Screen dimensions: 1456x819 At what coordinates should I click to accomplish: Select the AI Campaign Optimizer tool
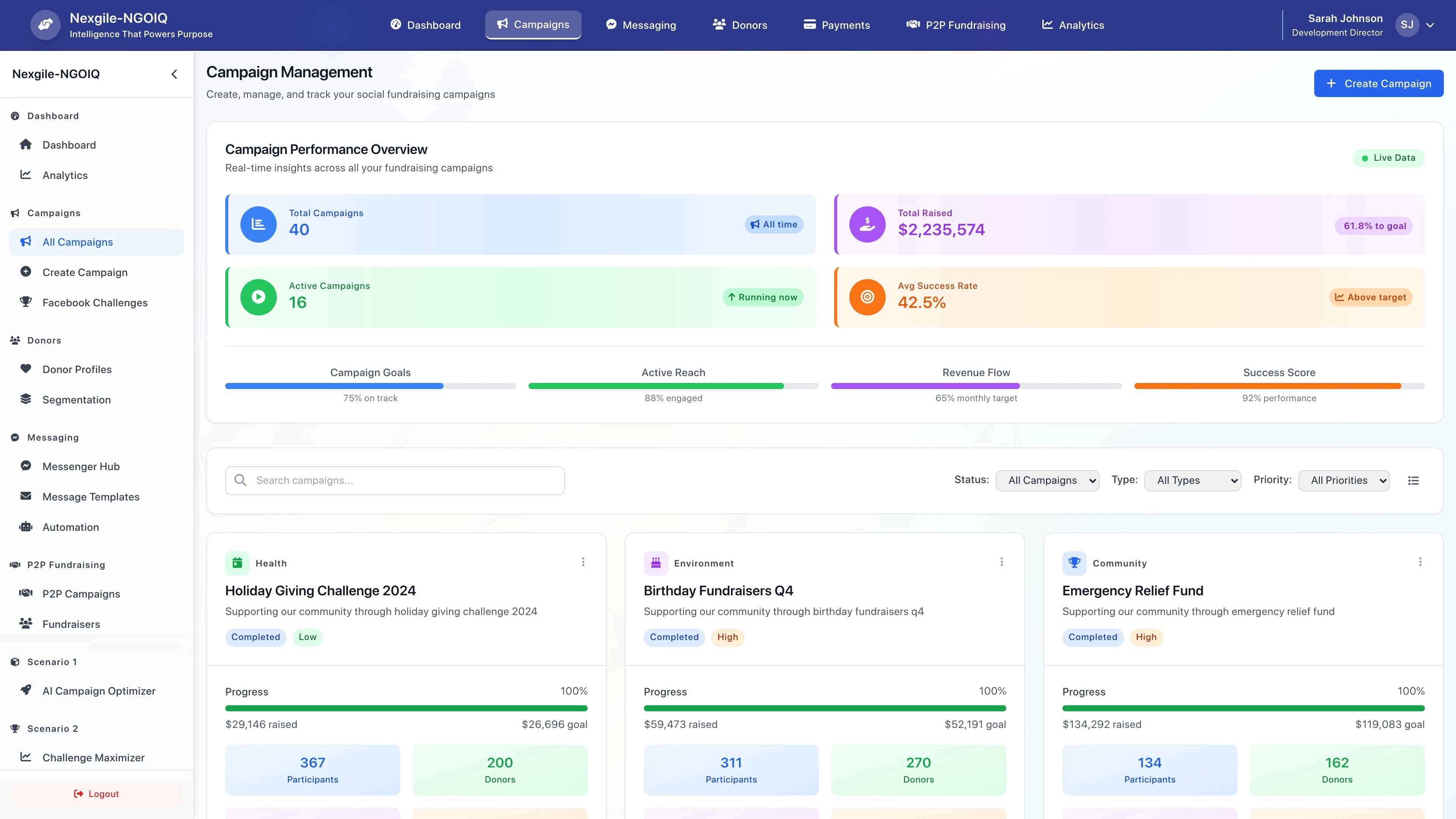pyautogui.click(x=98, y=691)
